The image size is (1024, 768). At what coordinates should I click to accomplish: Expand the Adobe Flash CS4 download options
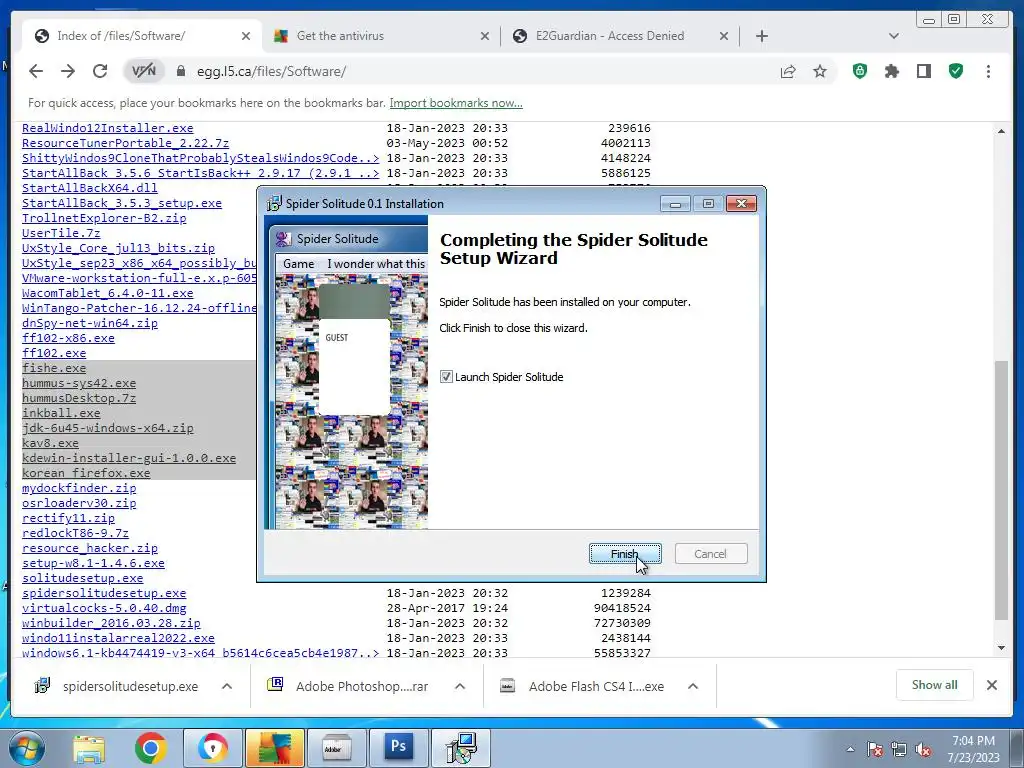click(693, 686)
